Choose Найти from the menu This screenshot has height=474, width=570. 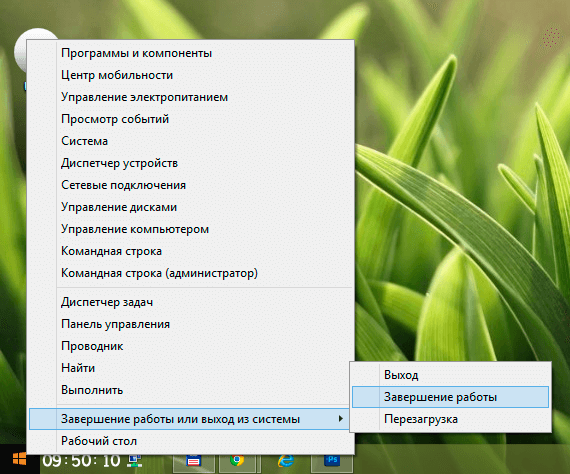pyautogui.click(x=190, y=368)
